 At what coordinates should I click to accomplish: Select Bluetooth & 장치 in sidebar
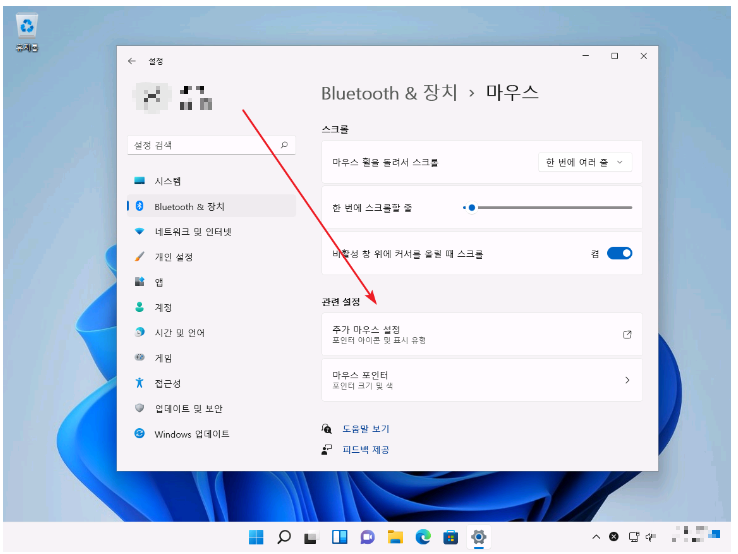pyautogui.click(x=211, y=206)
